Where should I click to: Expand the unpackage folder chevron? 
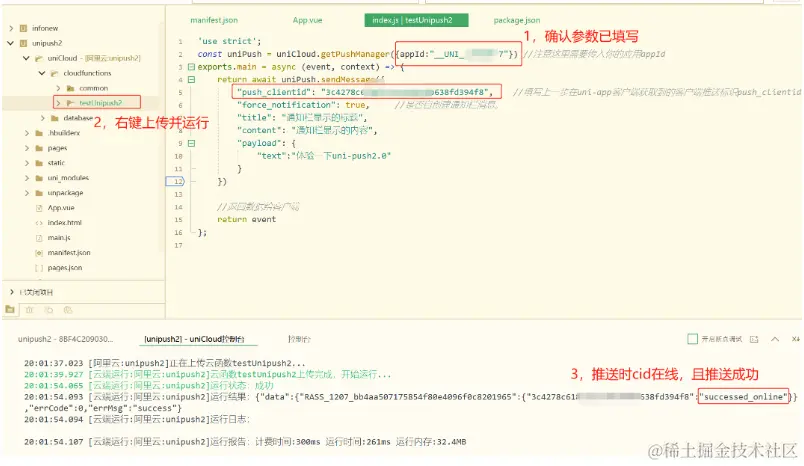27,193
